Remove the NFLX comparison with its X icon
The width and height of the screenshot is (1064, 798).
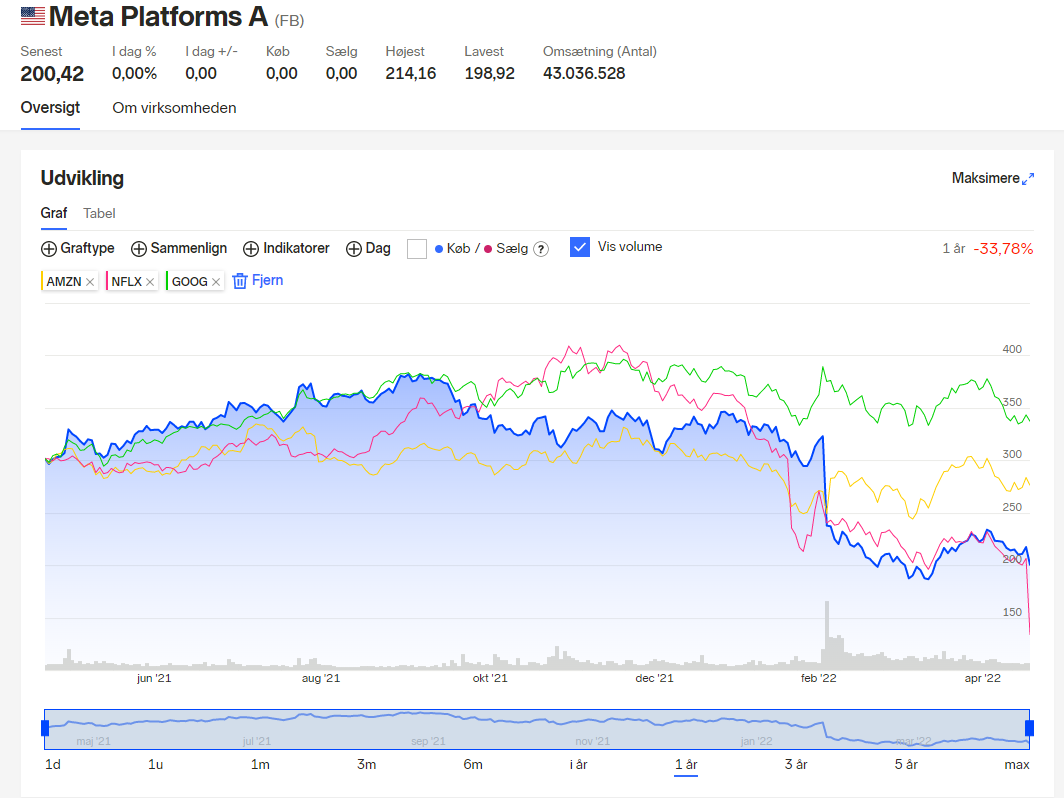[x=150, y=282]
